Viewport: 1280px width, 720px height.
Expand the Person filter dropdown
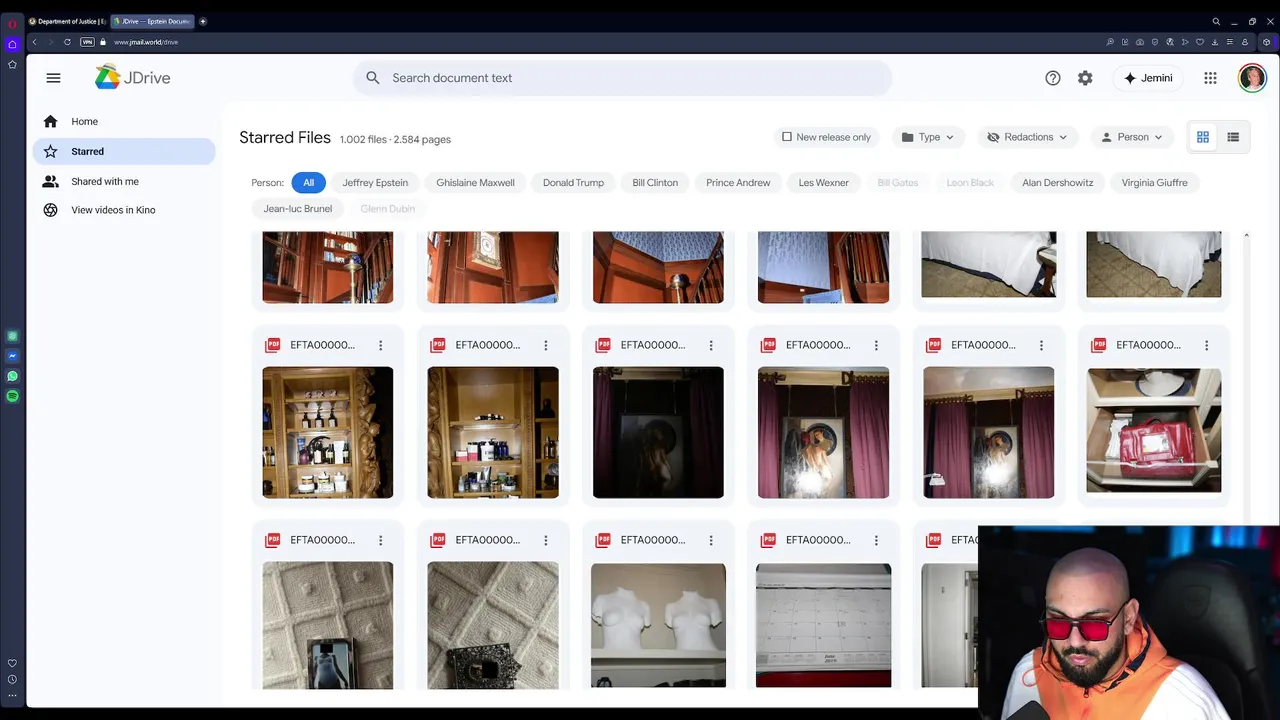pos(1132,137)
